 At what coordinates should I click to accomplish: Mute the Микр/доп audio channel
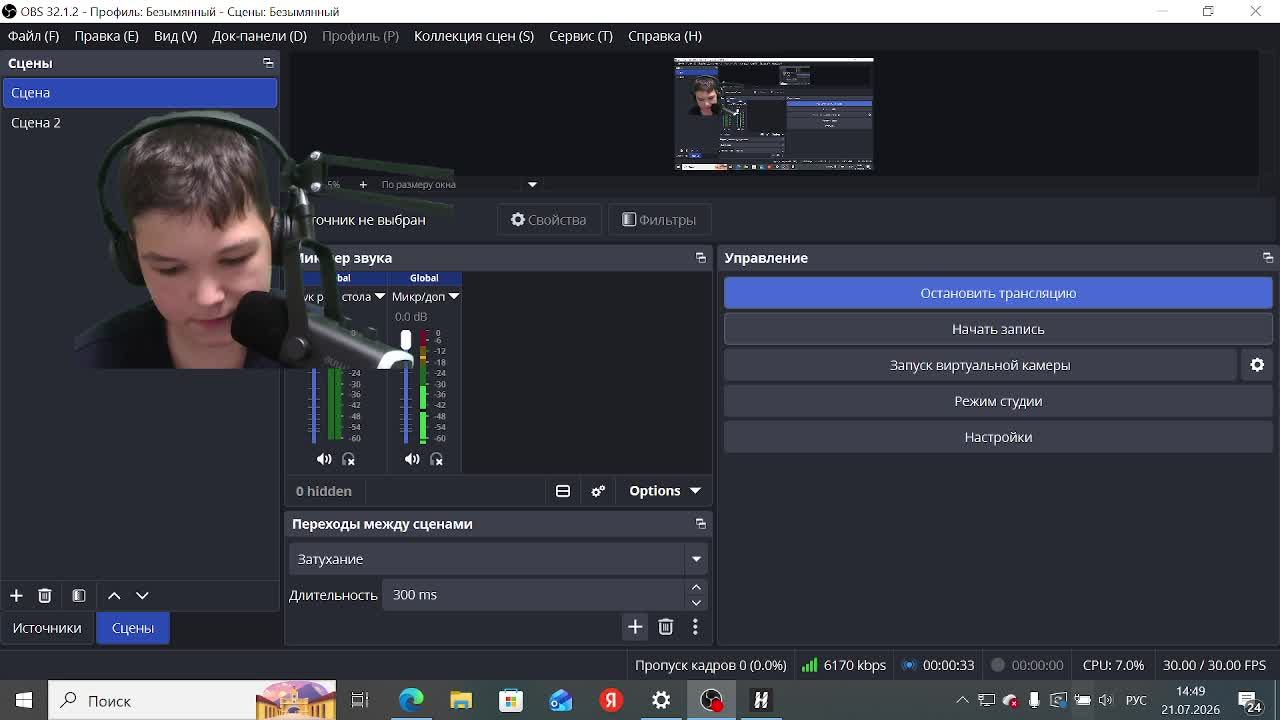[412, 459]
